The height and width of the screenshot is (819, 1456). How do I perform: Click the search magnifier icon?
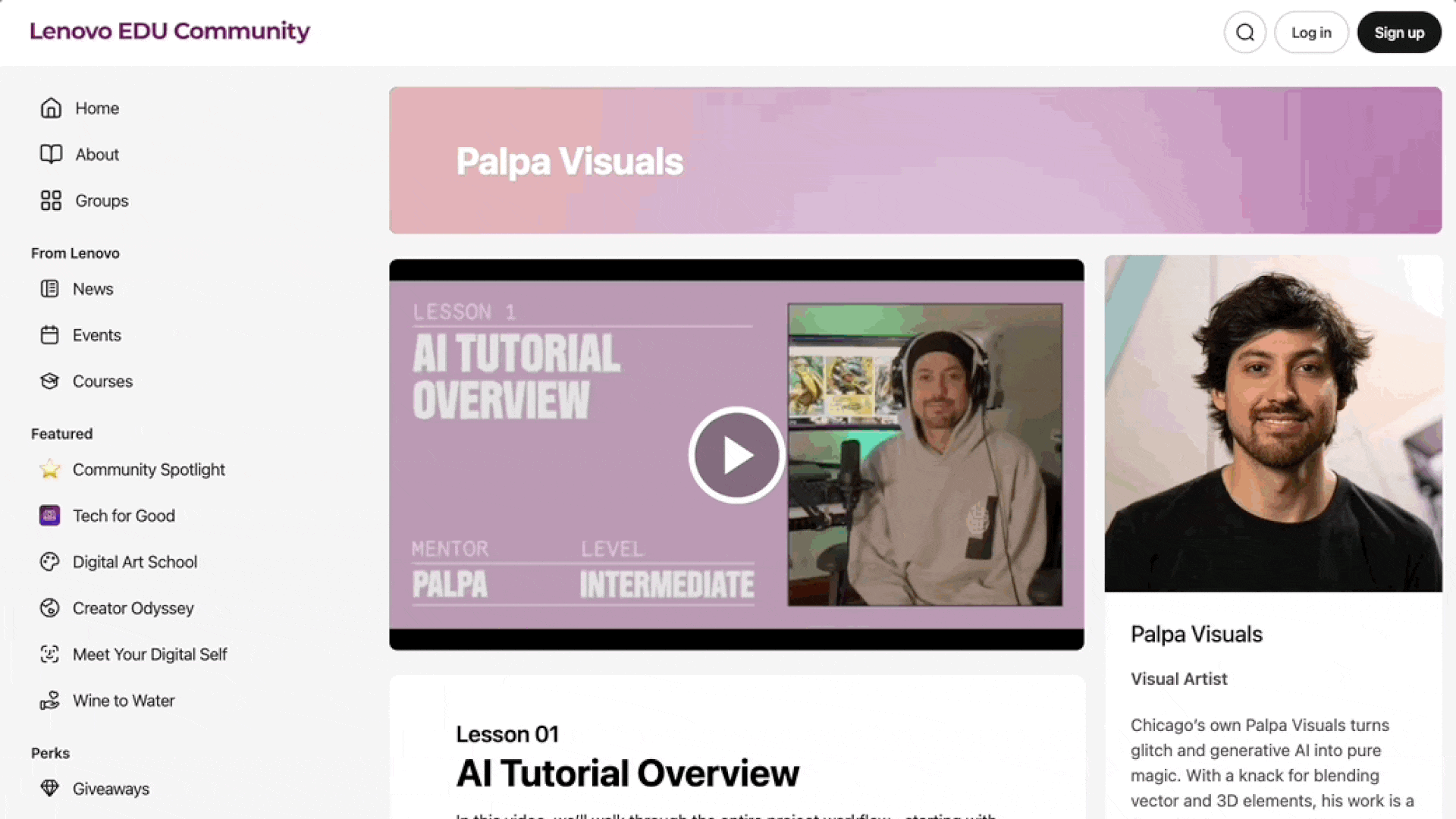[1245, 33]
